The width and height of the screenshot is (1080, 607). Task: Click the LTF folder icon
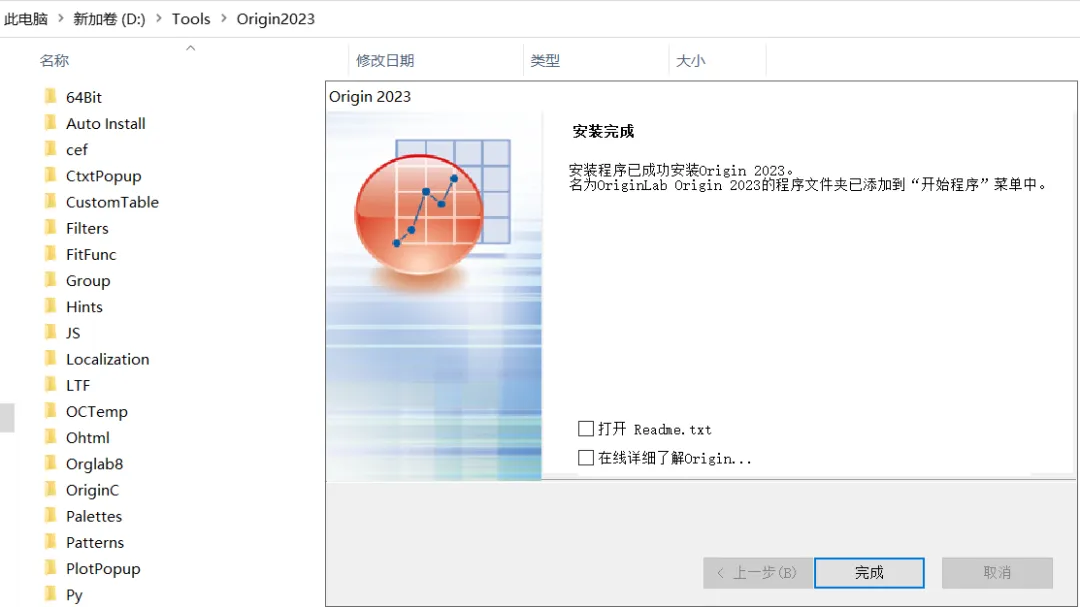pos(50,384)
